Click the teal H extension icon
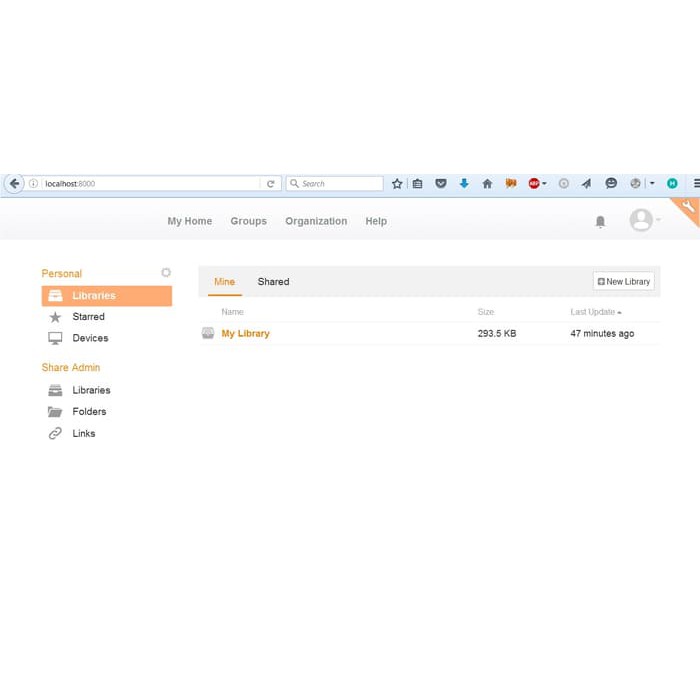 coord(672,183)
